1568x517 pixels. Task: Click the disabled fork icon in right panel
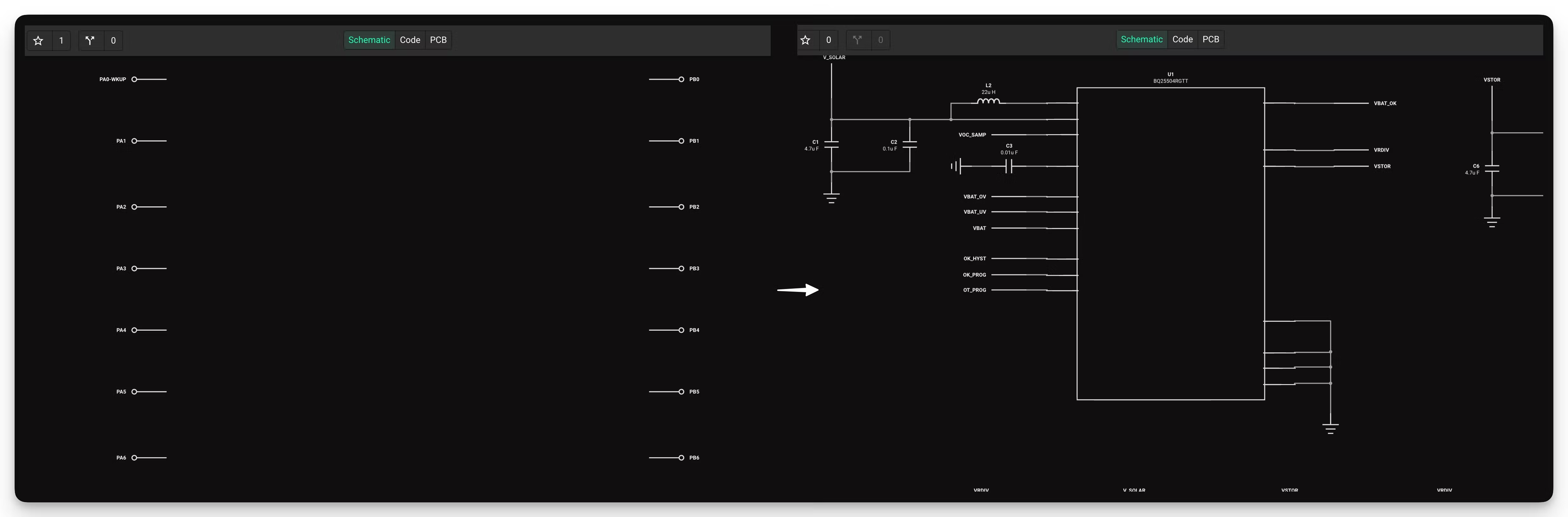click(x=857, y=39)
